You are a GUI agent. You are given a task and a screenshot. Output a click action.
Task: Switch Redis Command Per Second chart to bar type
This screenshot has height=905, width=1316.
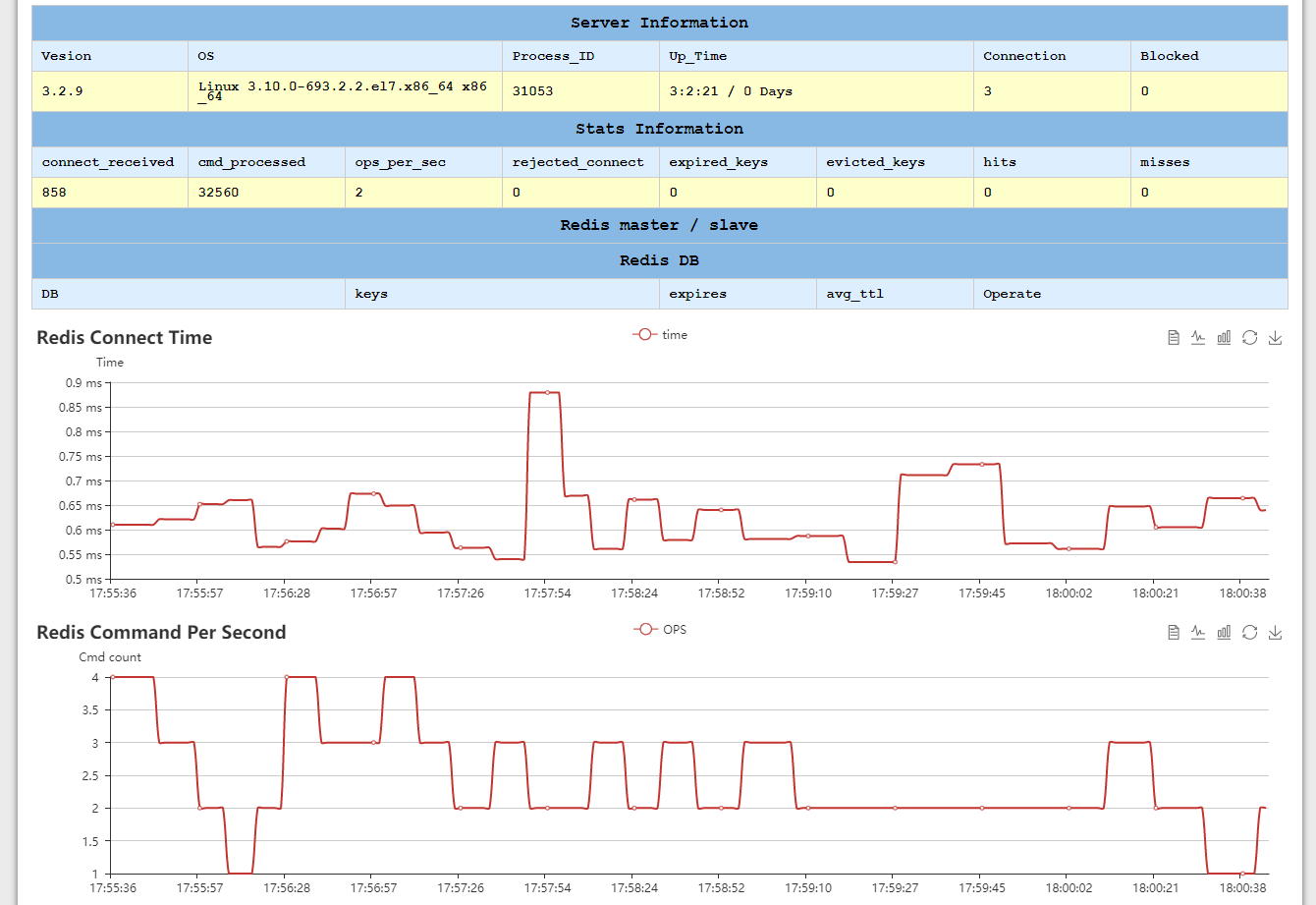click(x=1224, y=633)
